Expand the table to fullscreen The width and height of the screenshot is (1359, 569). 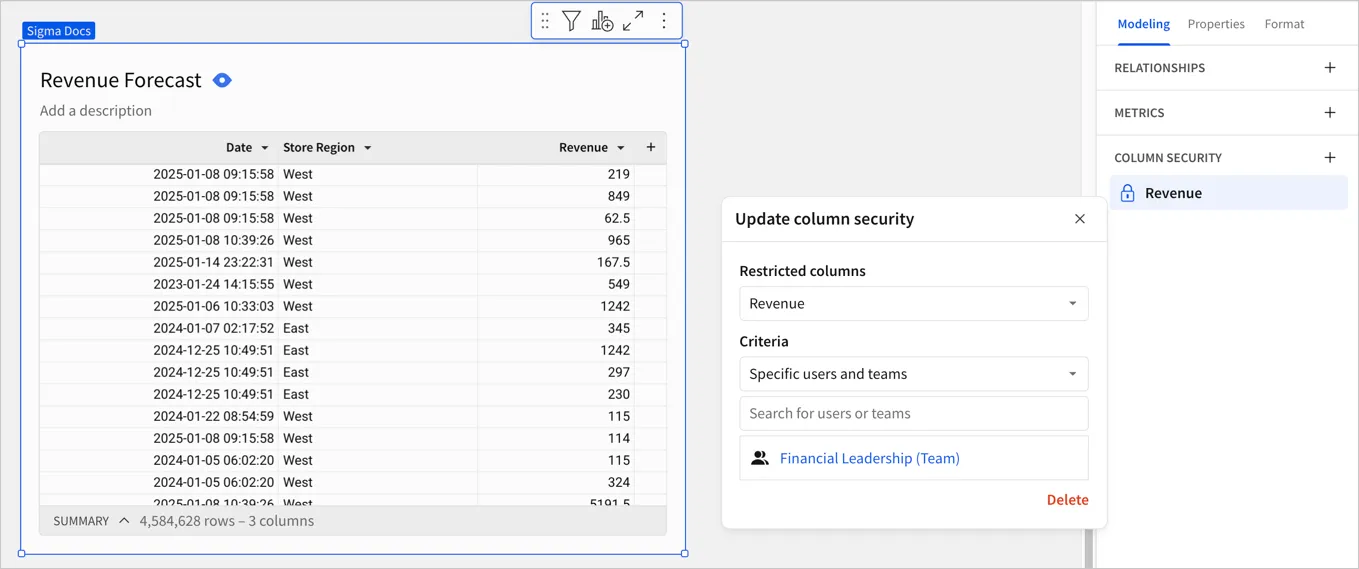(633, 21)
